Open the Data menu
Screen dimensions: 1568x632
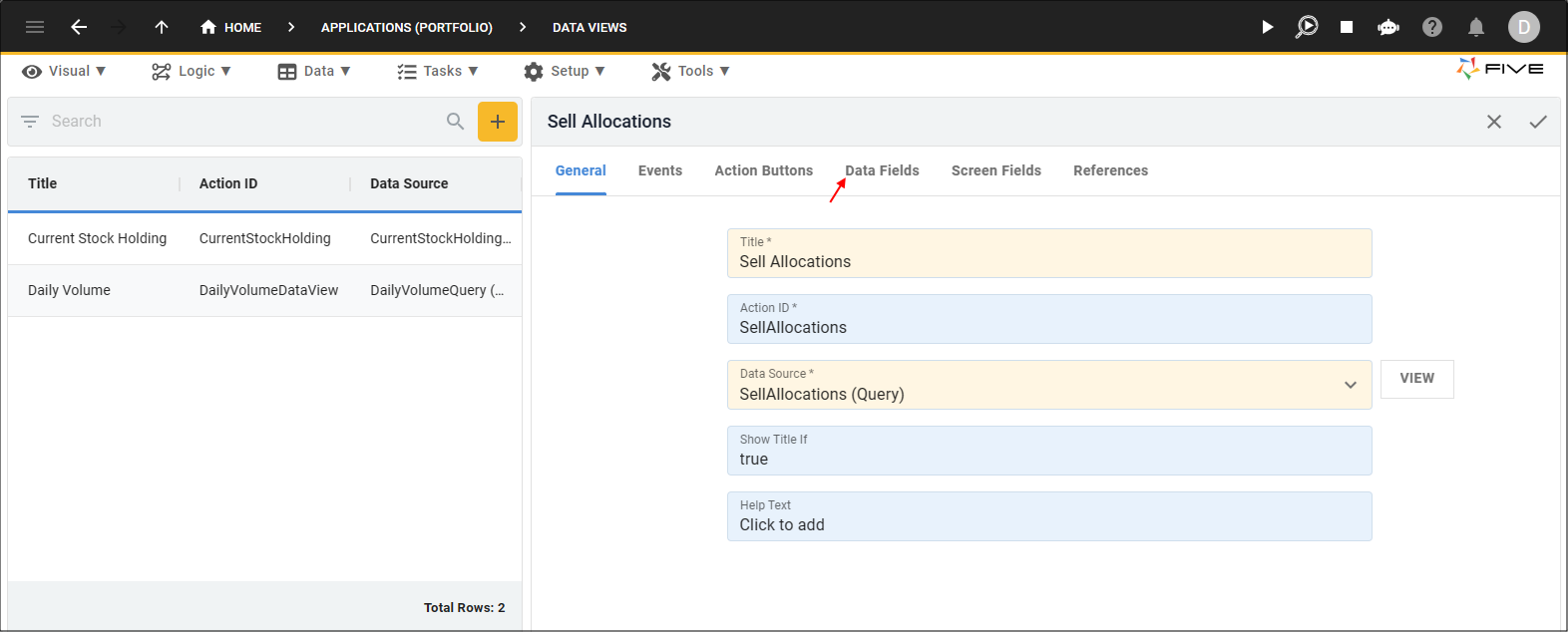pos(314,71)
